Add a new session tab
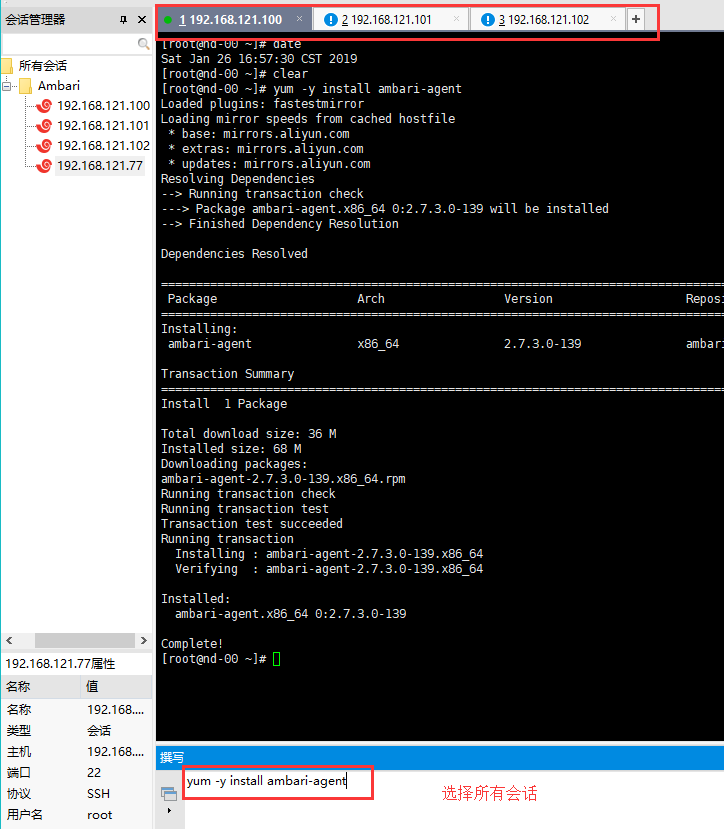The image size is (724, 829). tap(636, 20)
